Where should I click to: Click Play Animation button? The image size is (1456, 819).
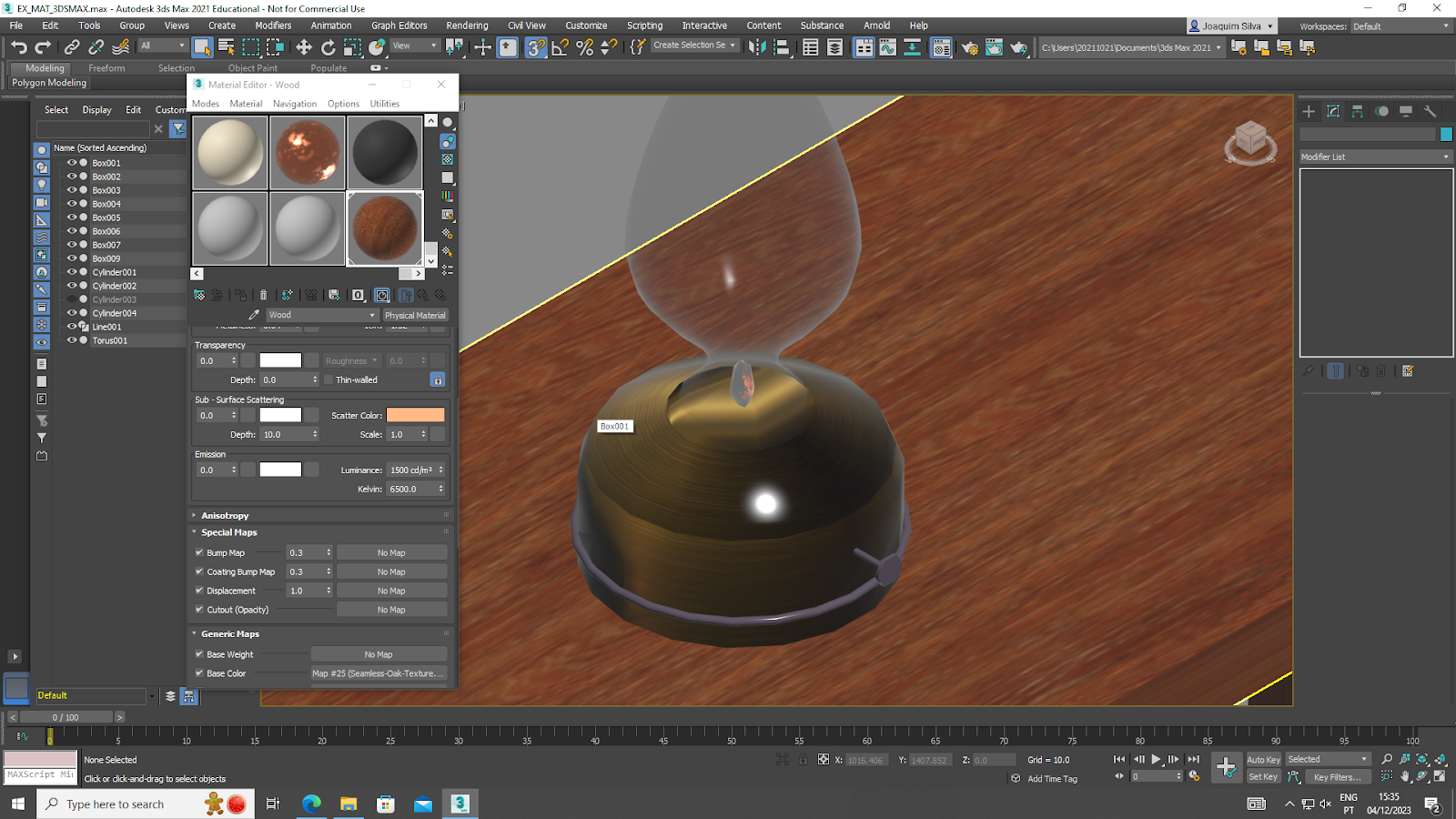(x=1156, y=759)
